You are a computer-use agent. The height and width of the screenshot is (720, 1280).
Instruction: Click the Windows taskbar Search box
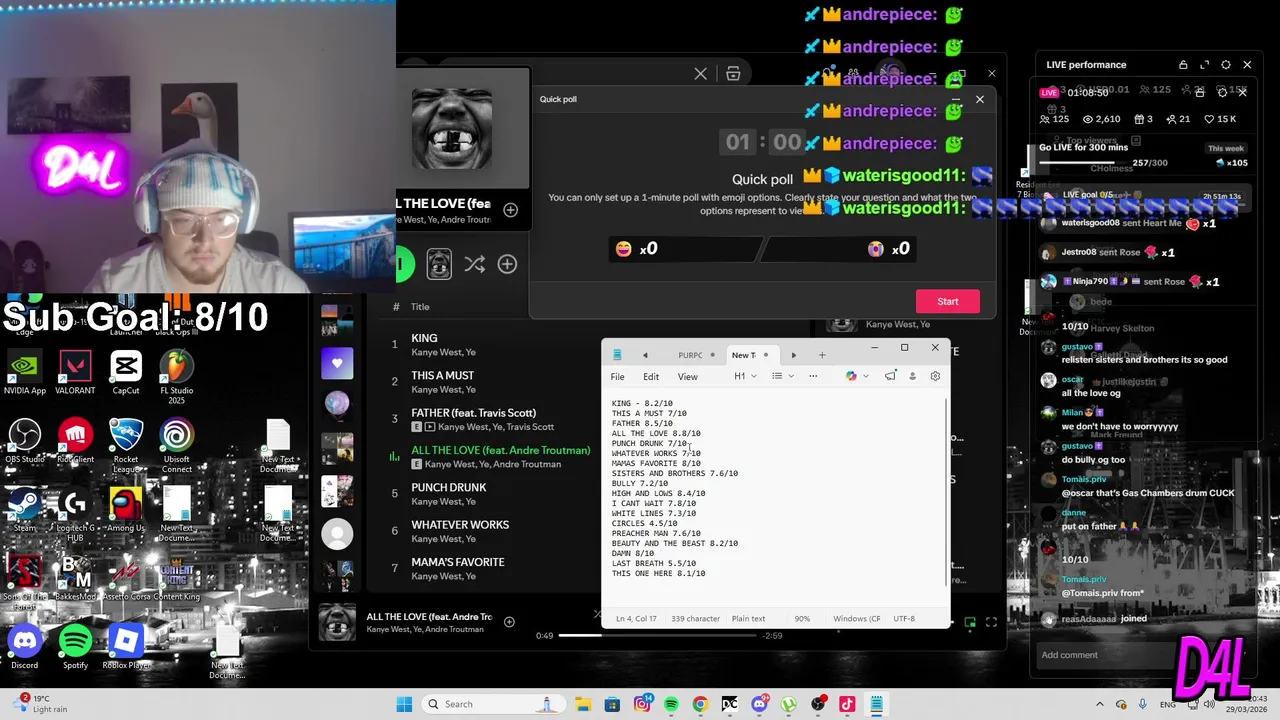tap(492, 704)
